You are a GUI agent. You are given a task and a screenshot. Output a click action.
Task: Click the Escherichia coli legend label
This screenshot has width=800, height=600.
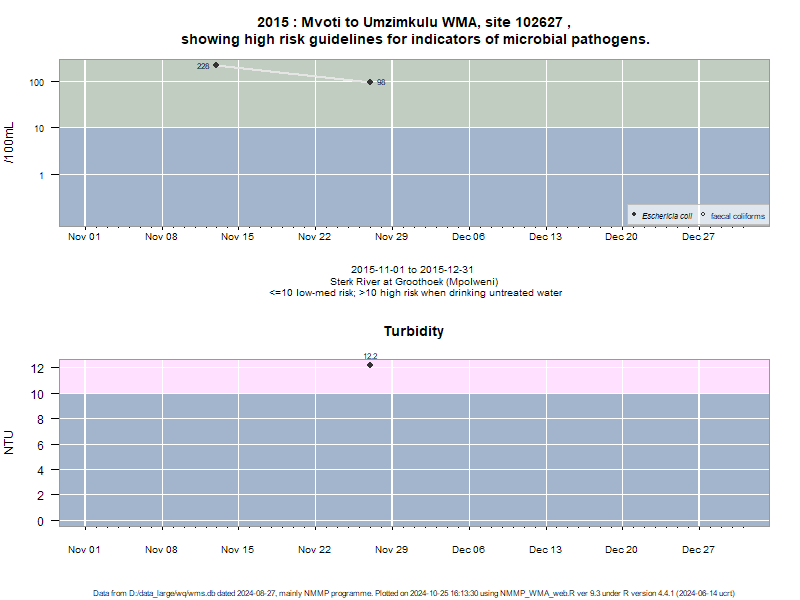click(667, 216)
